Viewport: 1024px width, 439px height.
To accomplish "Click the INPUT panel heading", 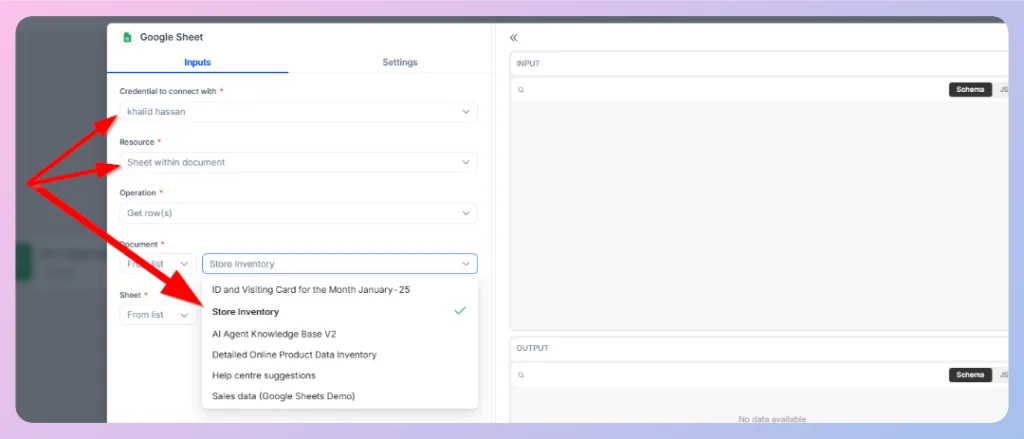I will tap(528, 64).
